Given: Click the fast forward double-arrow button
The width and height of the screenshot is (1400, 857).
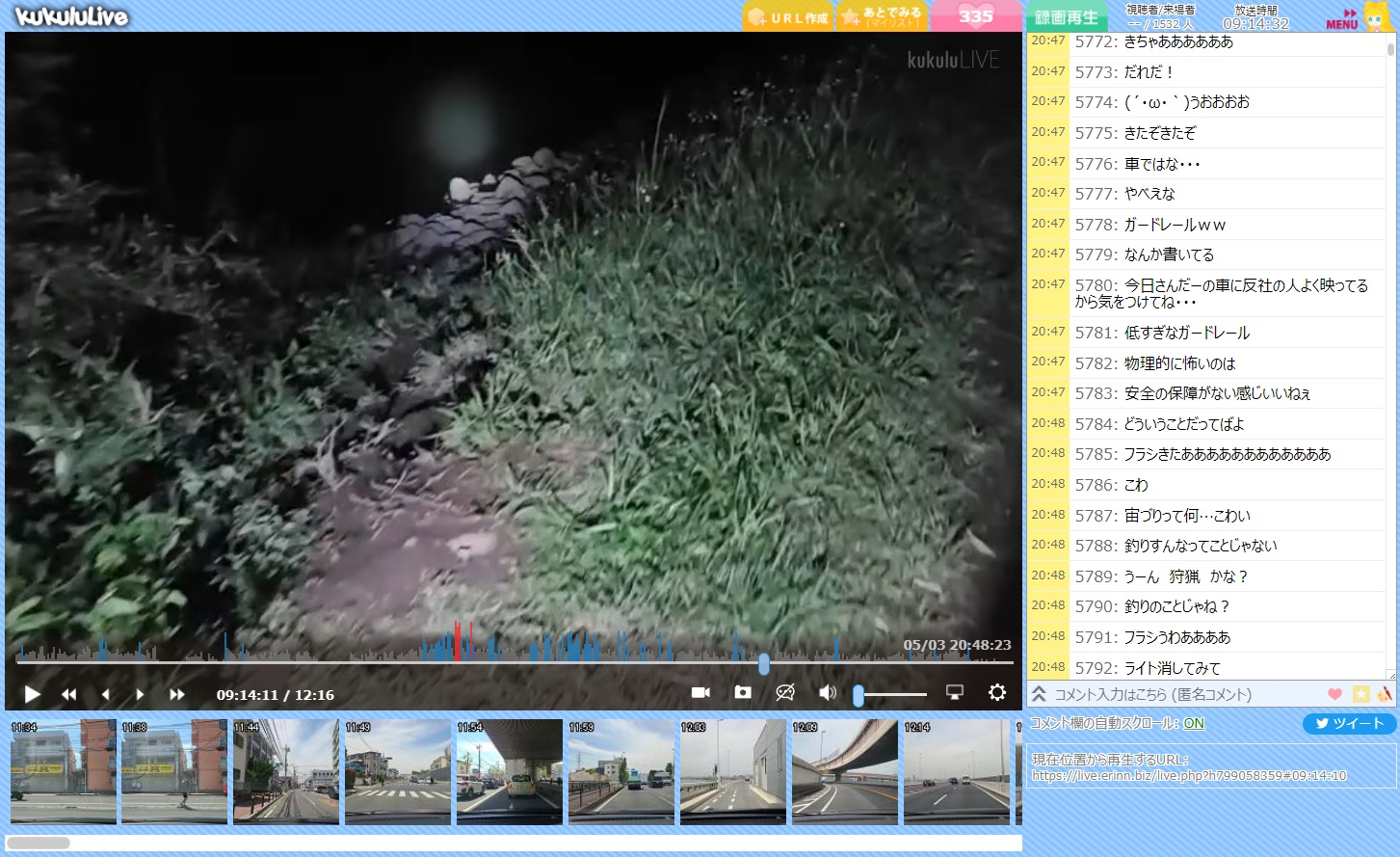Looking at the screenshot, I should click(x=176, y=694).
